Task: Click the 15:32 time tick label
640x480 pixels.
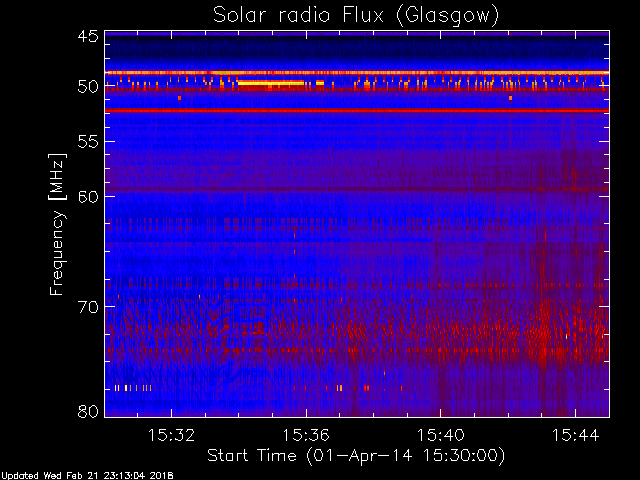Action: 171,435
